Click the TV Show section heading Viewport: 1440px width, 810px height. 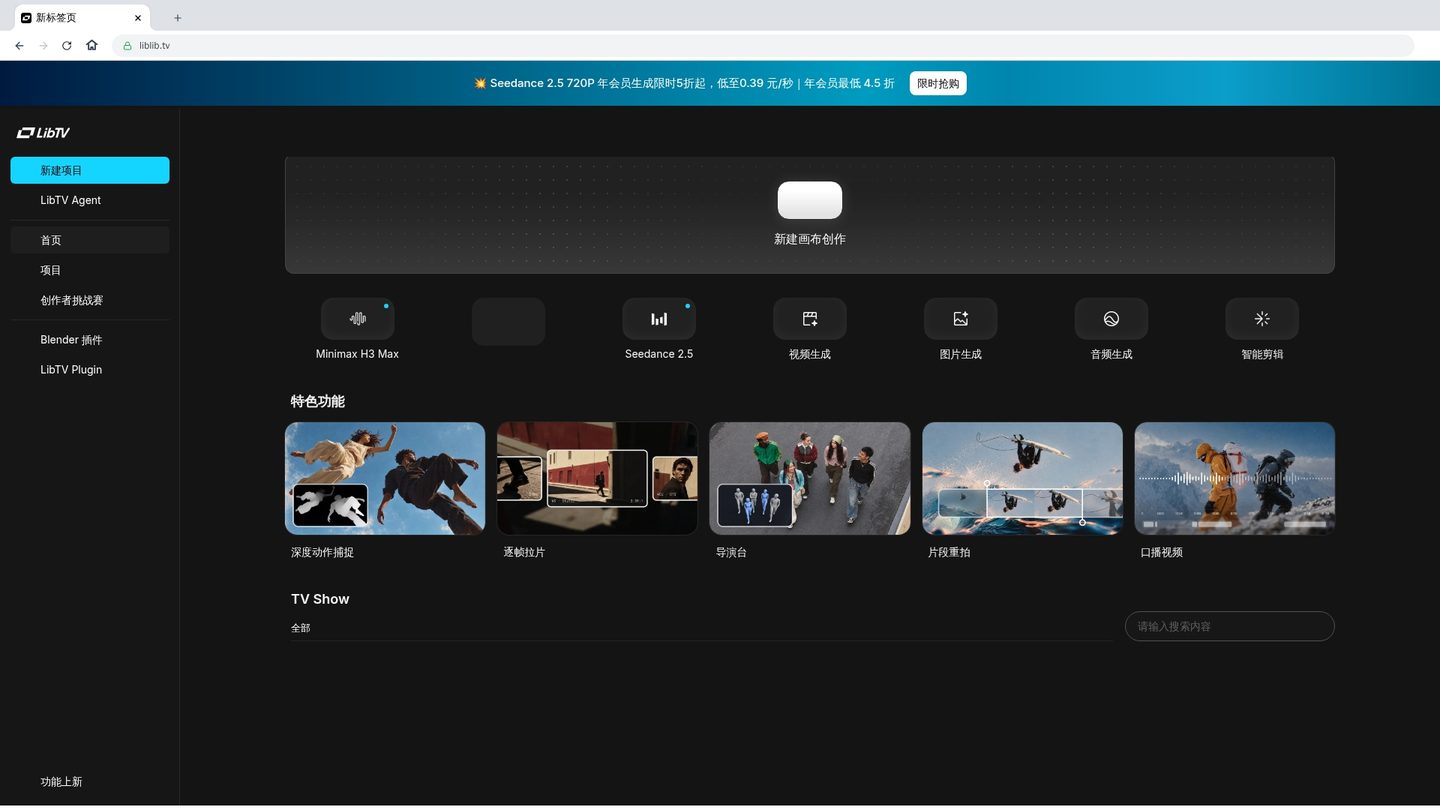pyautogui.click(x=320, y=599)
